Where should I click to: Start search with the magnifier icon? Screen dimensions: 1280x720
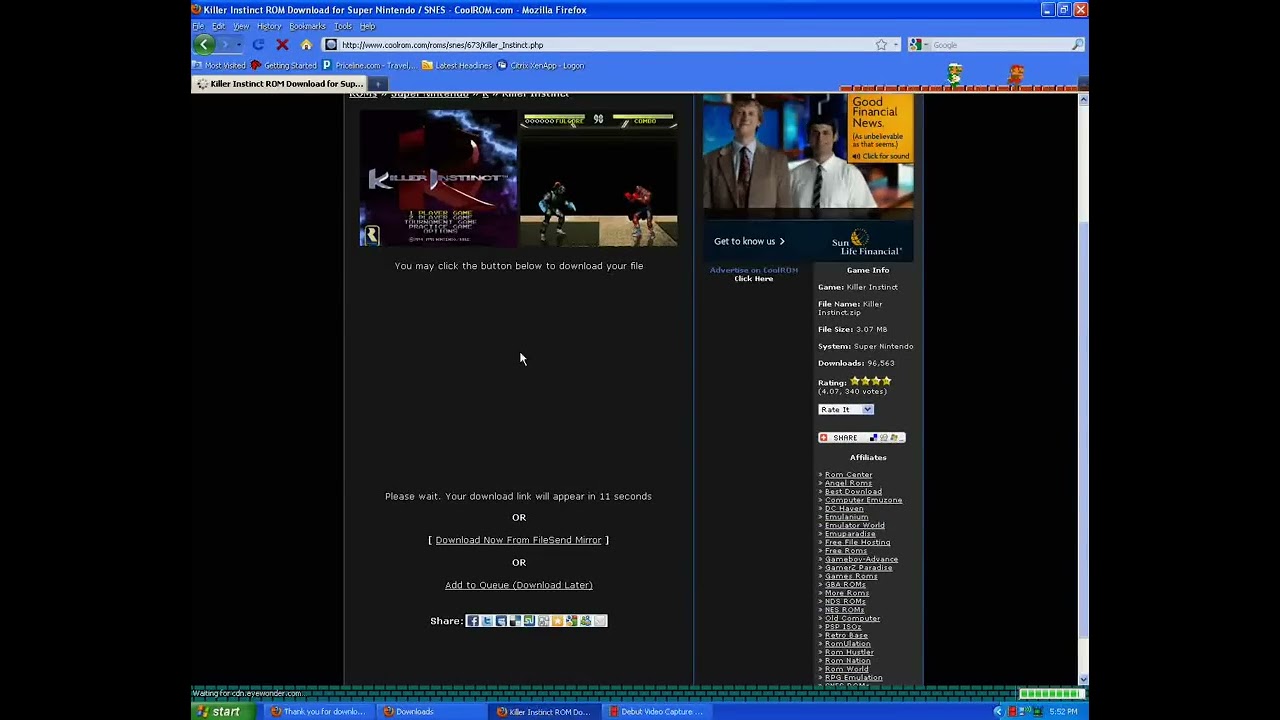coord(1077,45)
